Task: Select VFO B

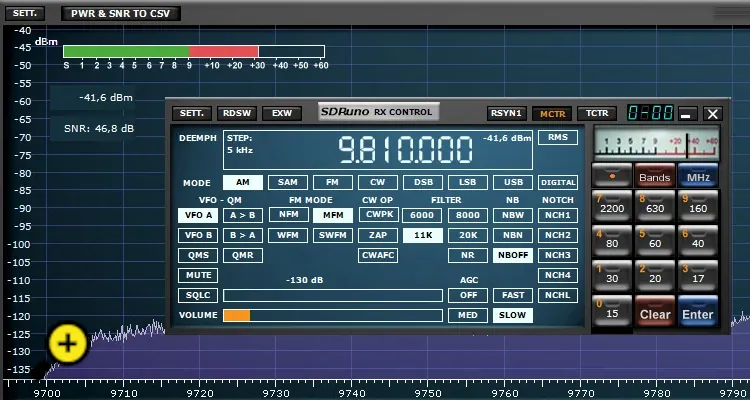Action: [198, 235]
